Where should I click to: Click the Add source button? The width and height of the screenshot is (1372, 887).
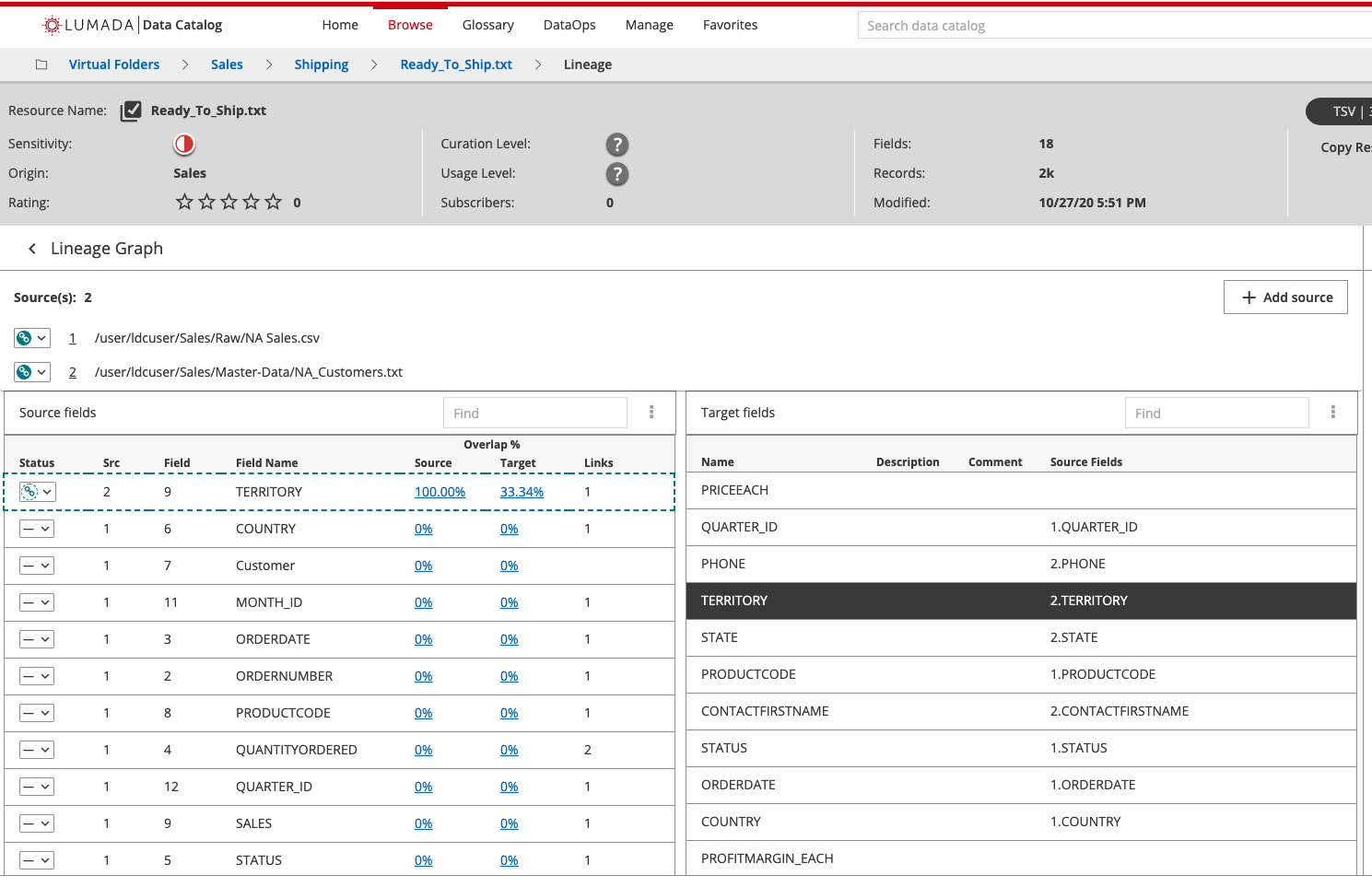pyautogui.click(x=1285, y=297)
